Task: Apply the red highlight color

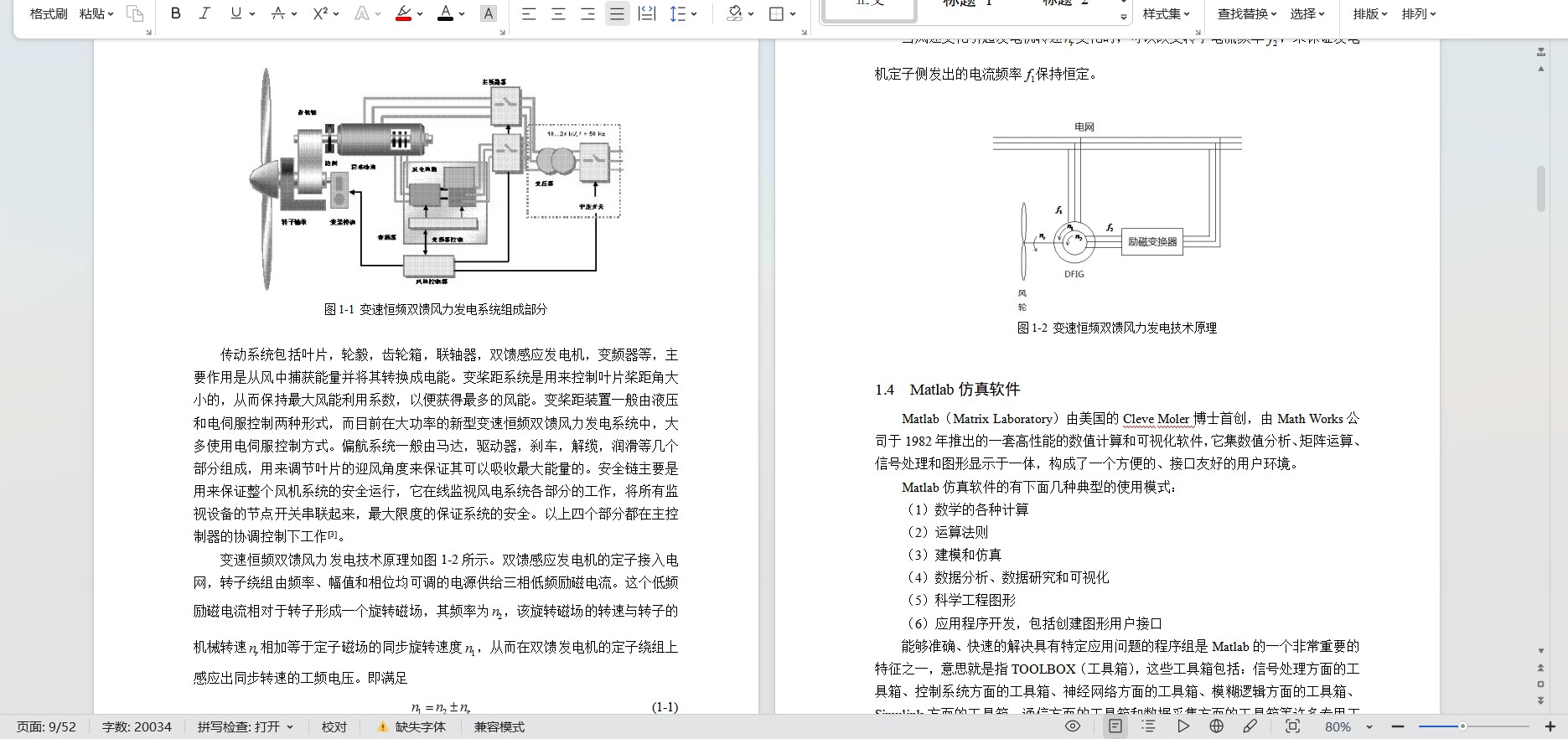Action: tap(403, 13)
